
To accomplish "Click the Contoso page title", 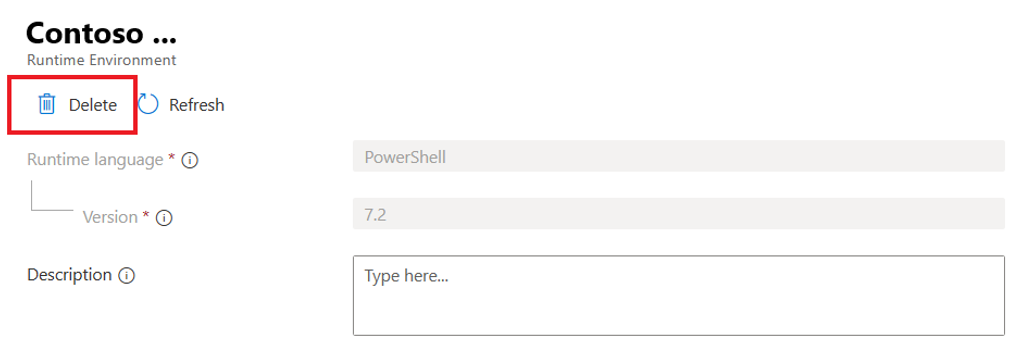I will click(101, 33).
